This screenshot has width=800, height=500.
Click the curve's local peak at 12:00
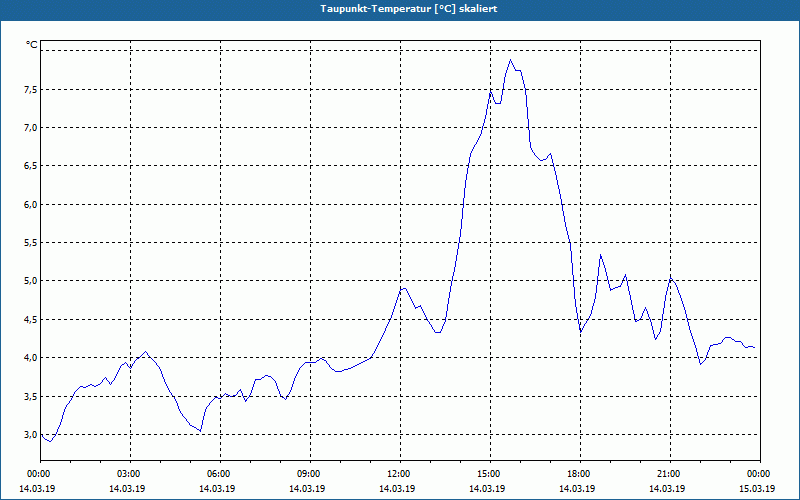point(404,288)
